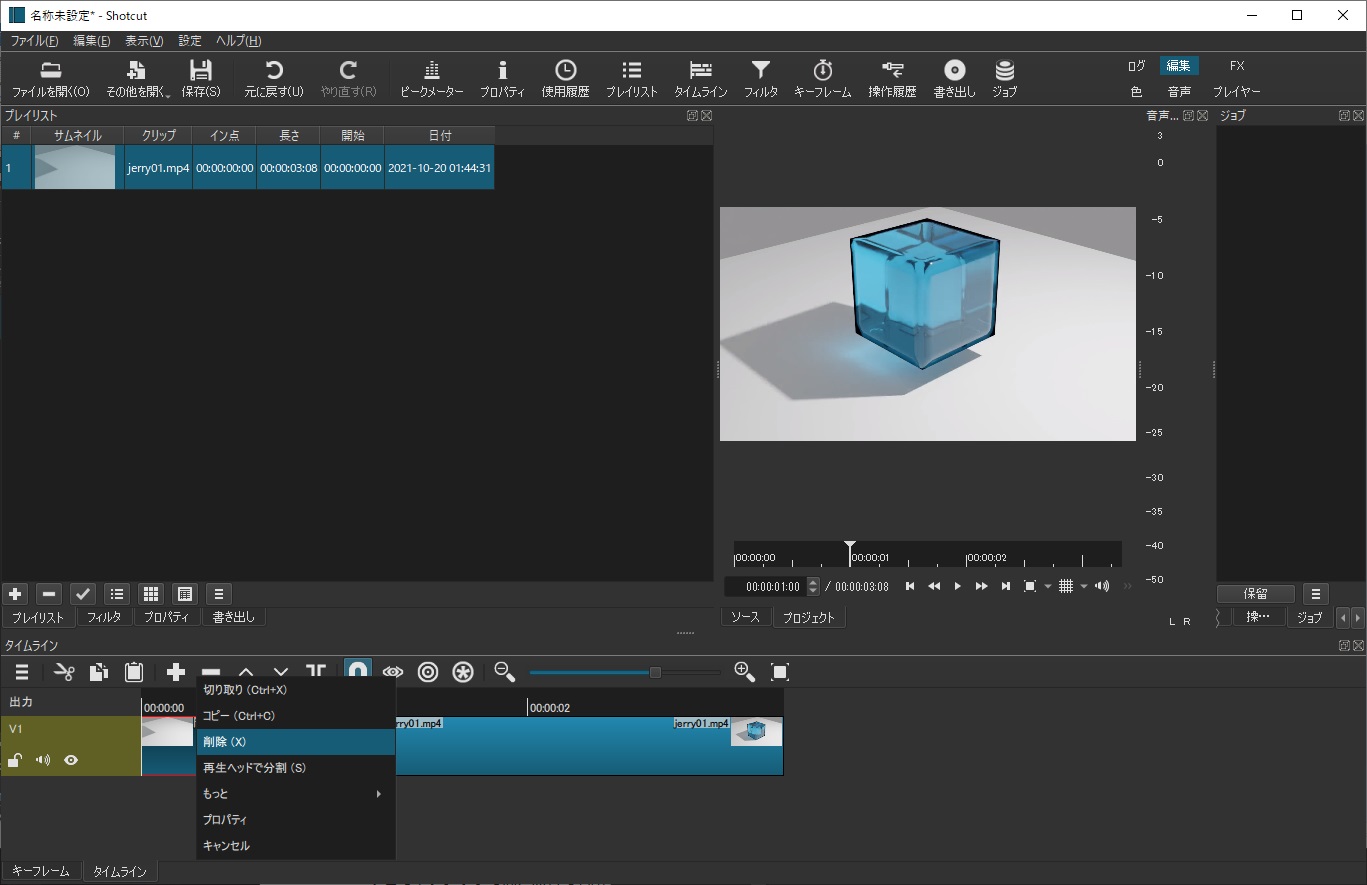Expand player zoom dropdown arrow
Viewport: 1367px width, 885px height.
(x=1048, y=586)
